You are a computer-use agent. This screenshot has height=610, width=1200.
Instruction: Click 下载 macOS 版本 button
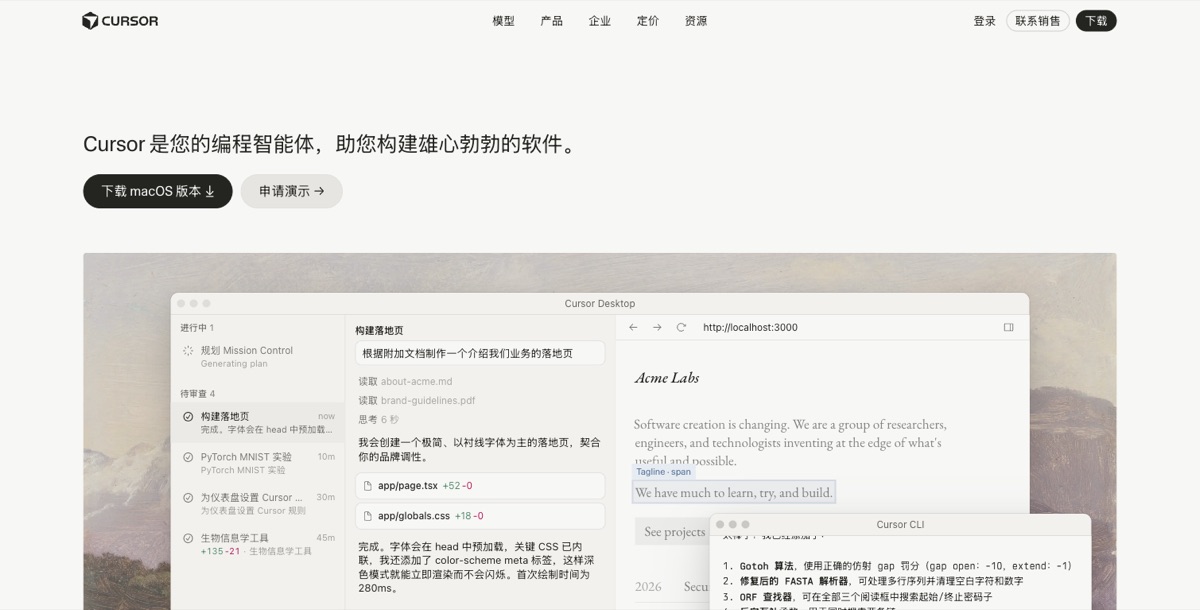tap(158, 191)
